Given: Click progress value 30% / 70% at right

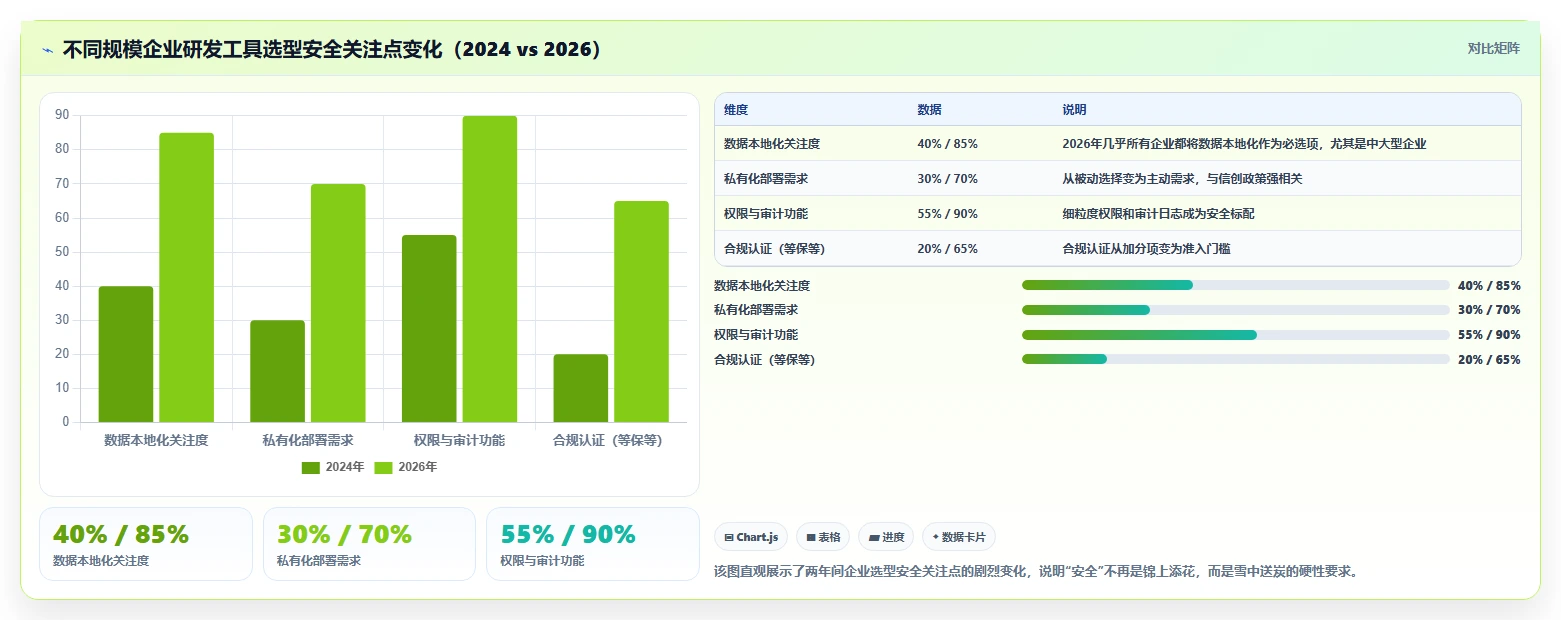Looking at the screenshot, I should (1489, 310).
